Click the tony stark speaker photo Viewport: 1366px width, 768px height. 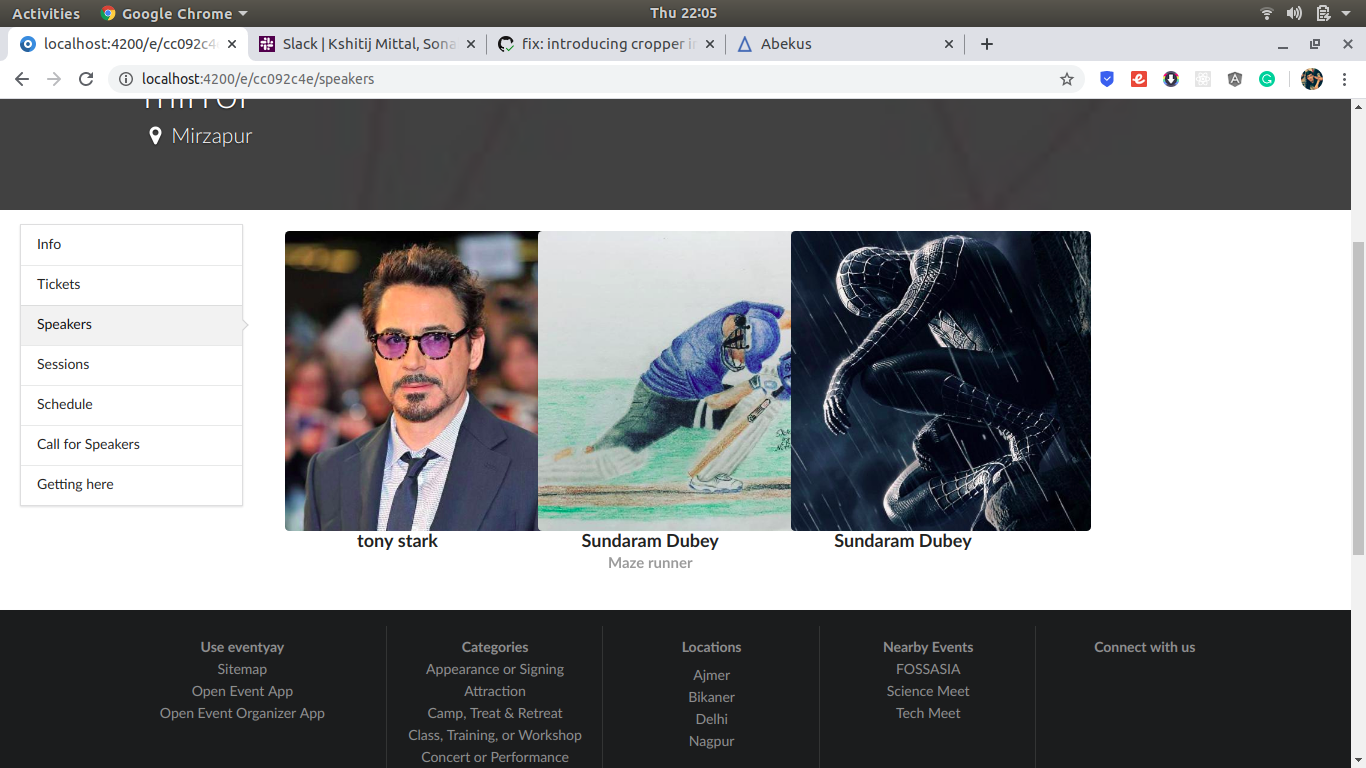coord(411,381)
